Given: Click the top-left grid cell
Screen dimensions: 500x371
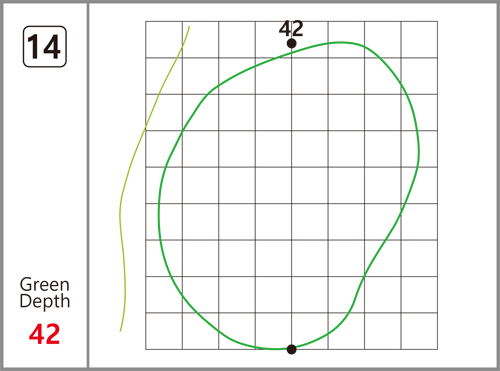Looking at the screenshot, I should click(x=164, y=40).
